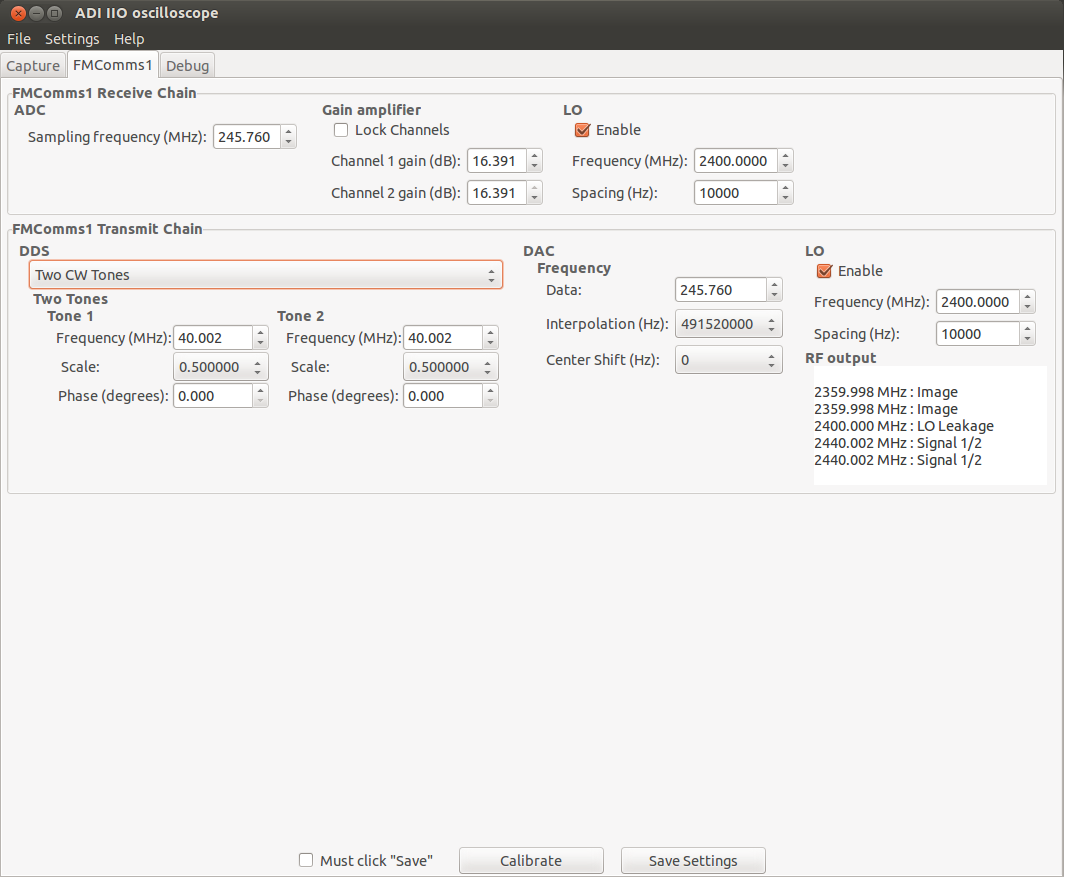This screenshot has height=880, width=1065.
Task: Click Tone 1 Frequency (MHz) field
Action: coord(213,337)
